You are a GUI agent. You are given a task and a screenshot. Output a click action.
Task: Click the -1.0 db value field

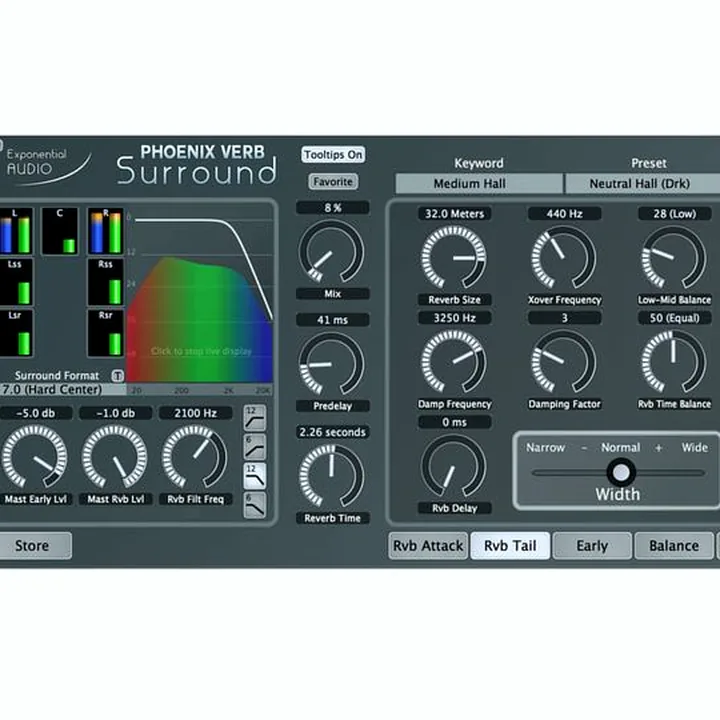pyautogui.click(x=116, y=413)
